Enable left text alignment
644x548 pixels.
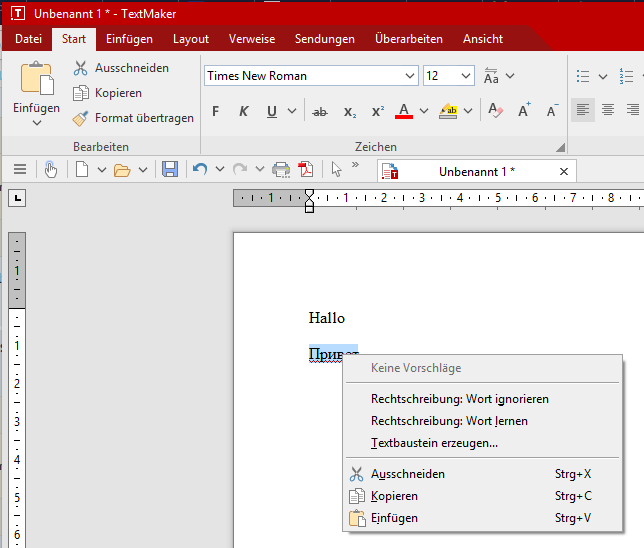[x=583, y=110]
